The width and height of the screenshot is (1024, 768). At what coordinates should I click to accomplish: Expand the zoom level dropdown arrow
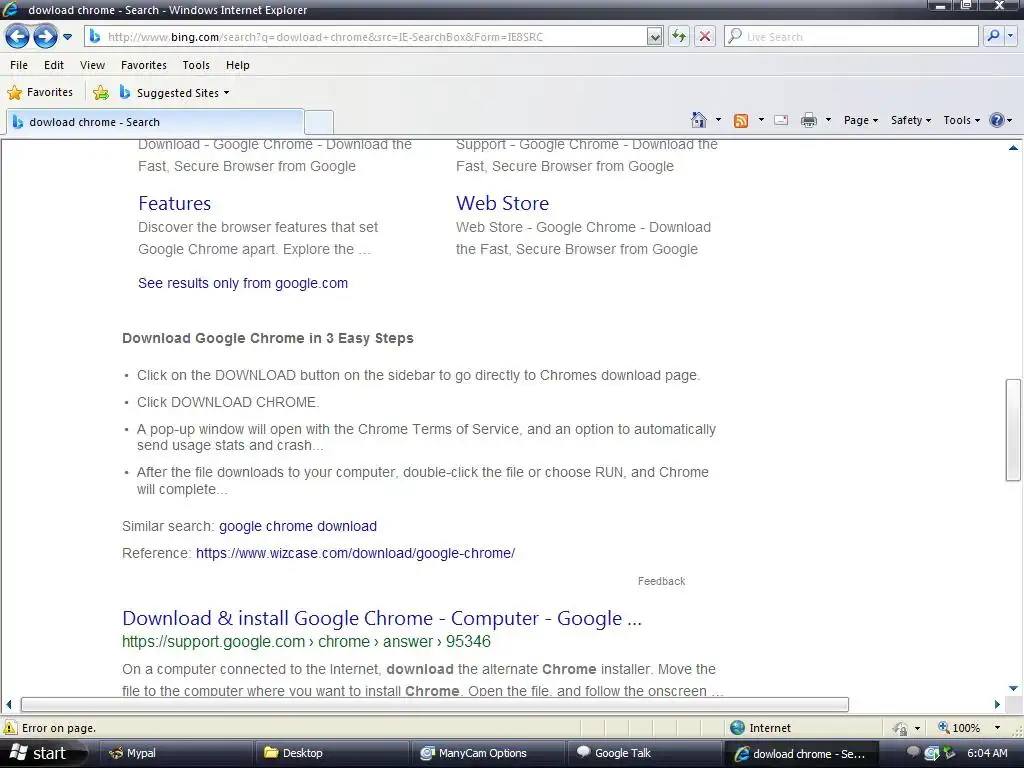[x=997, y=728]
